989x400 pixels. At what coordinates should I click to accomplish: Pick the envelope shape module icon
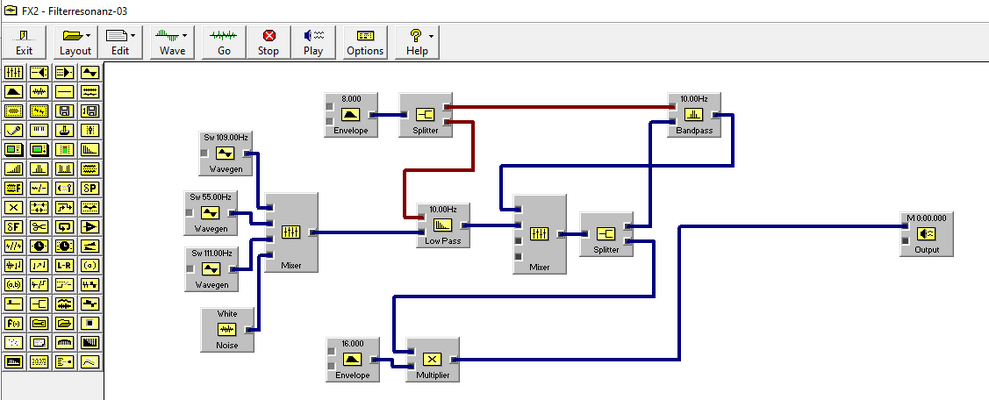14,92
